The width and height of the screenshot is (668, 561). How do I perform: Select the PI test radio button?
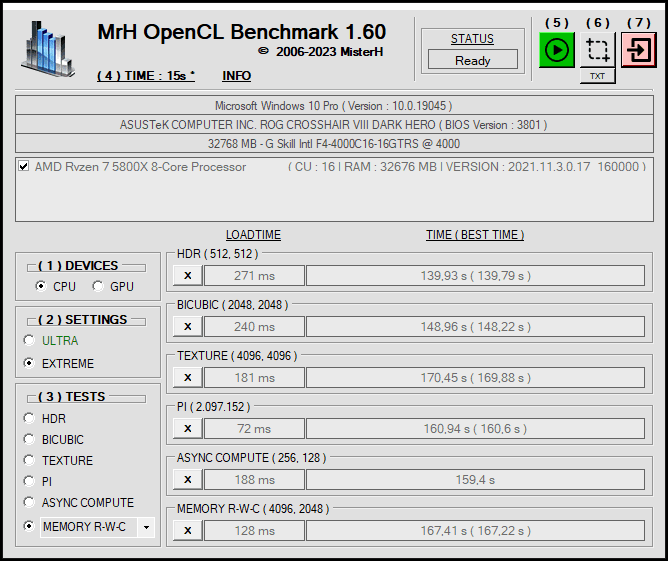tap(29, 481)
